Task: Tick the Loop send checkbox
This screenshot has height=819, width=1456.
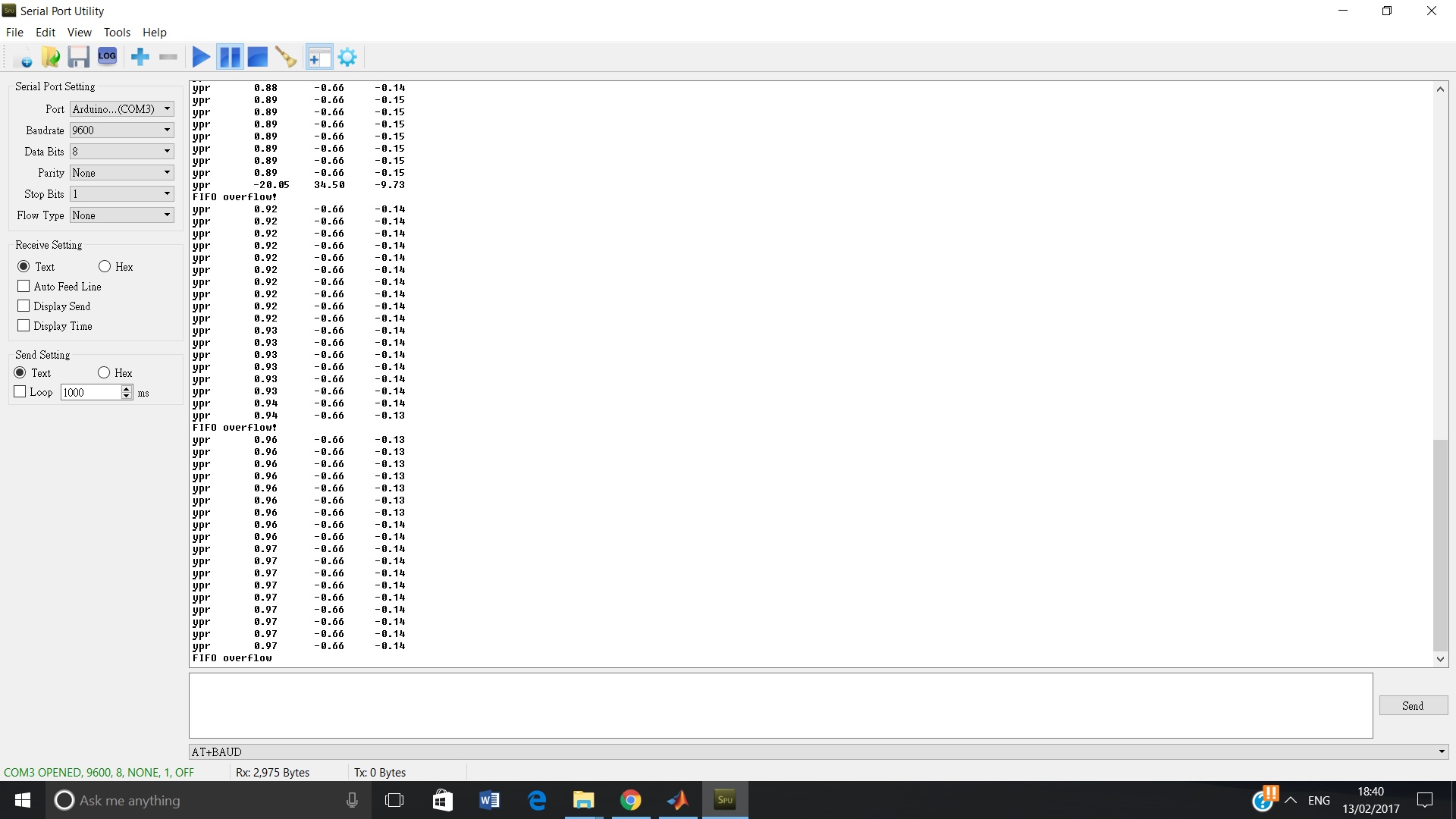Action: click(20, 392)
